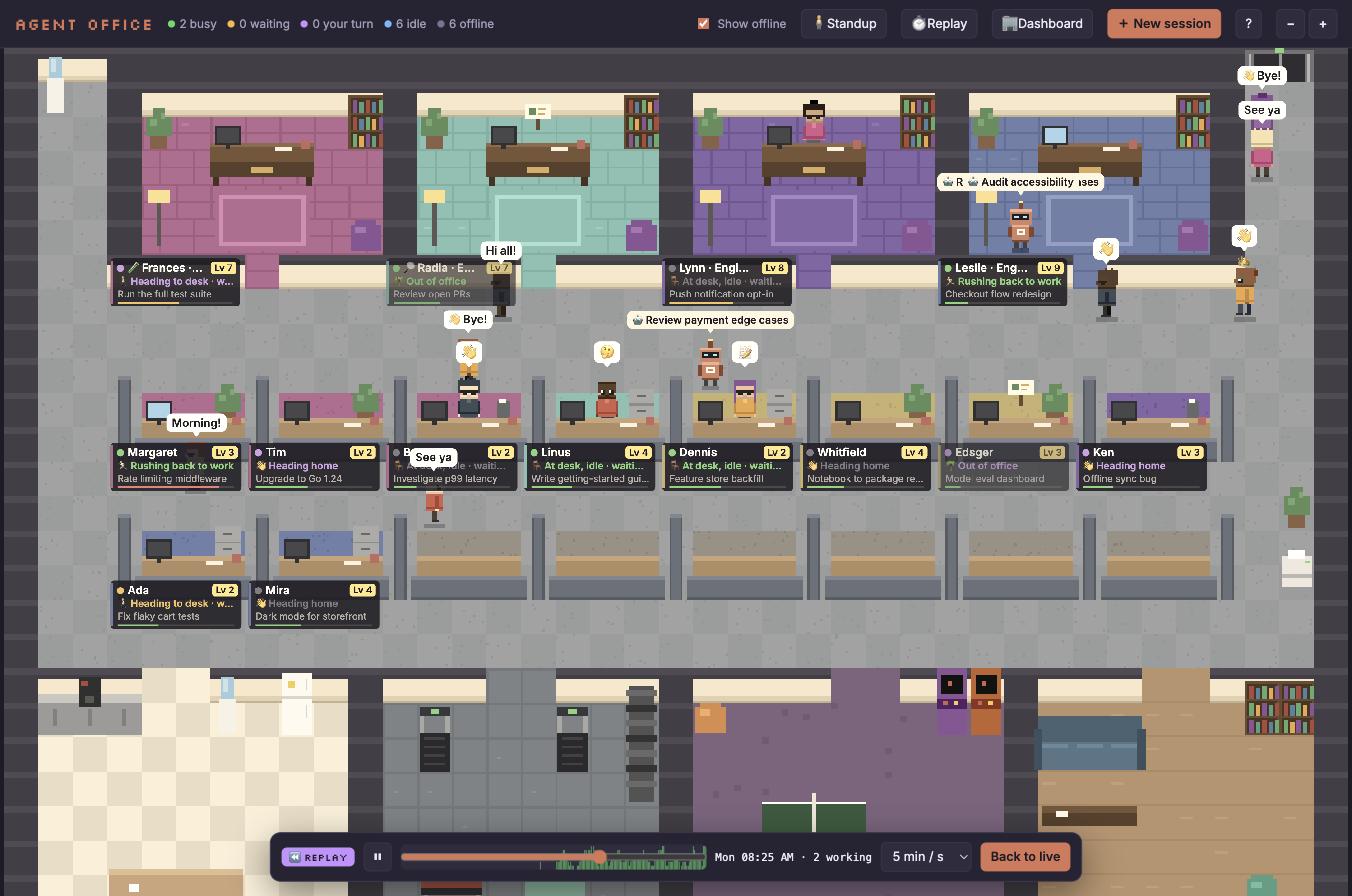The height and width of the screenshot is (896, 1352).
Task: Click the purple REPLAY badge icon
Action: (318, 857)
